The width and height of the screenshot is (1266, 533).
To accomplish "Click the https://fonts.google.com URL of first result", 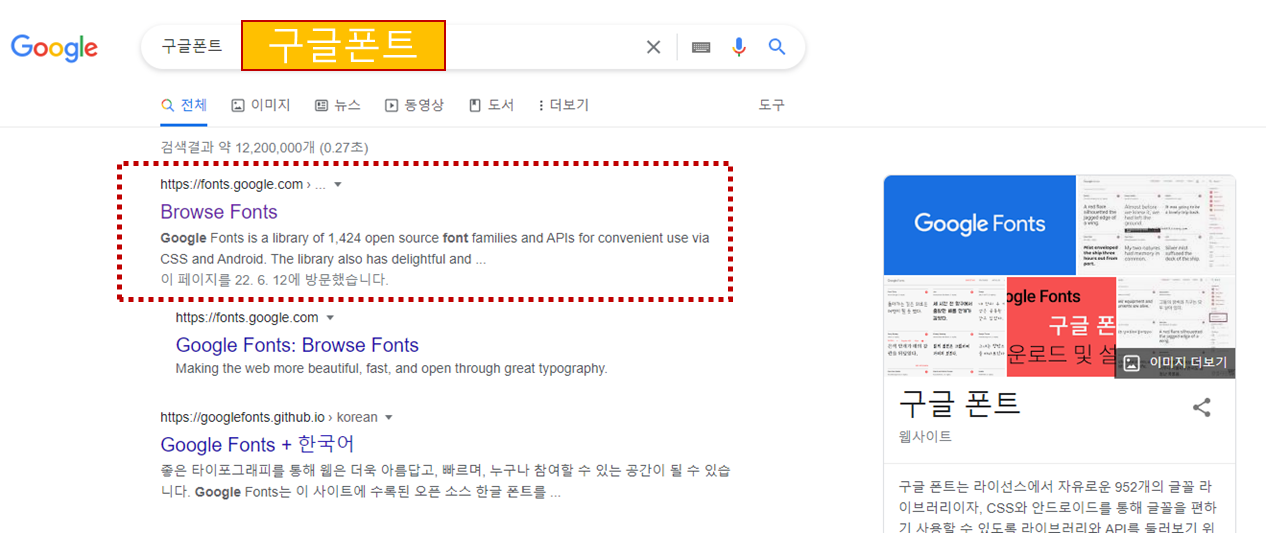I will [231, 185].
